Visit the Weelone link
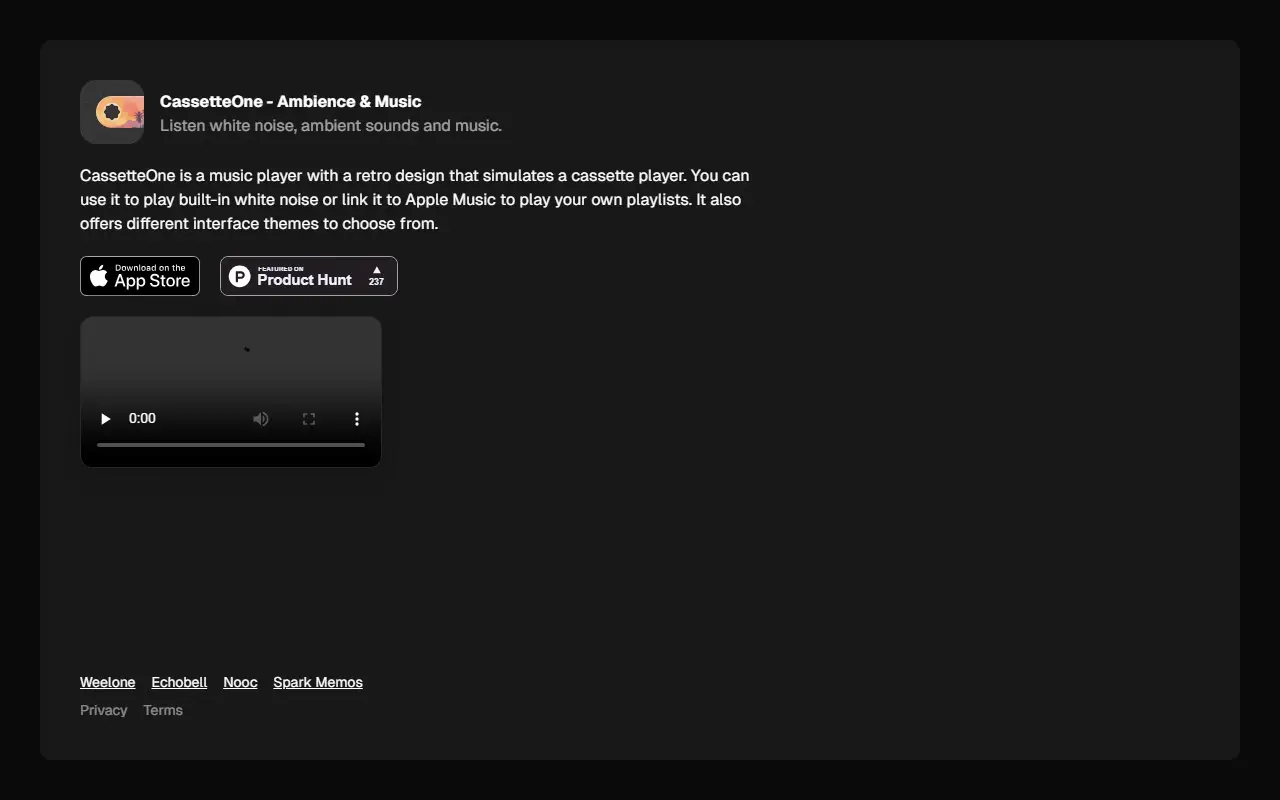Viewport: 1280px width, 800px height. point(108,682)
